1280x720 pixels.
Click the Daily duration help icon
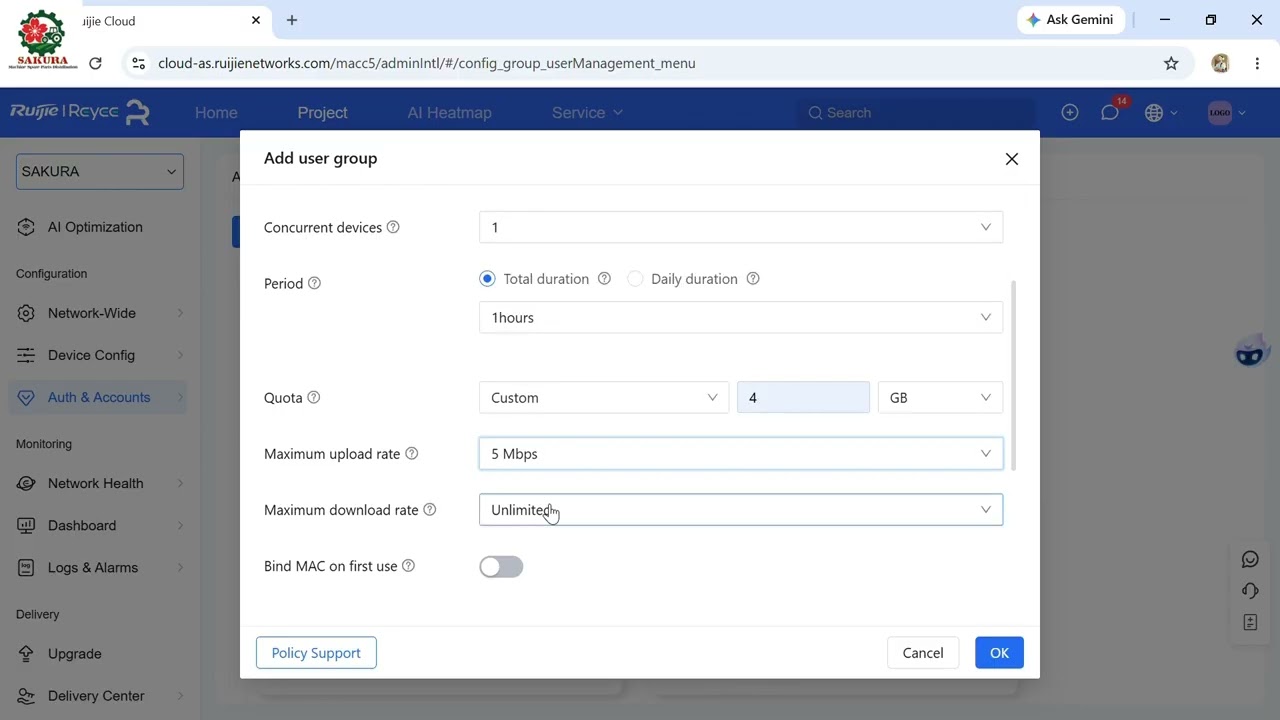point(753,279)
